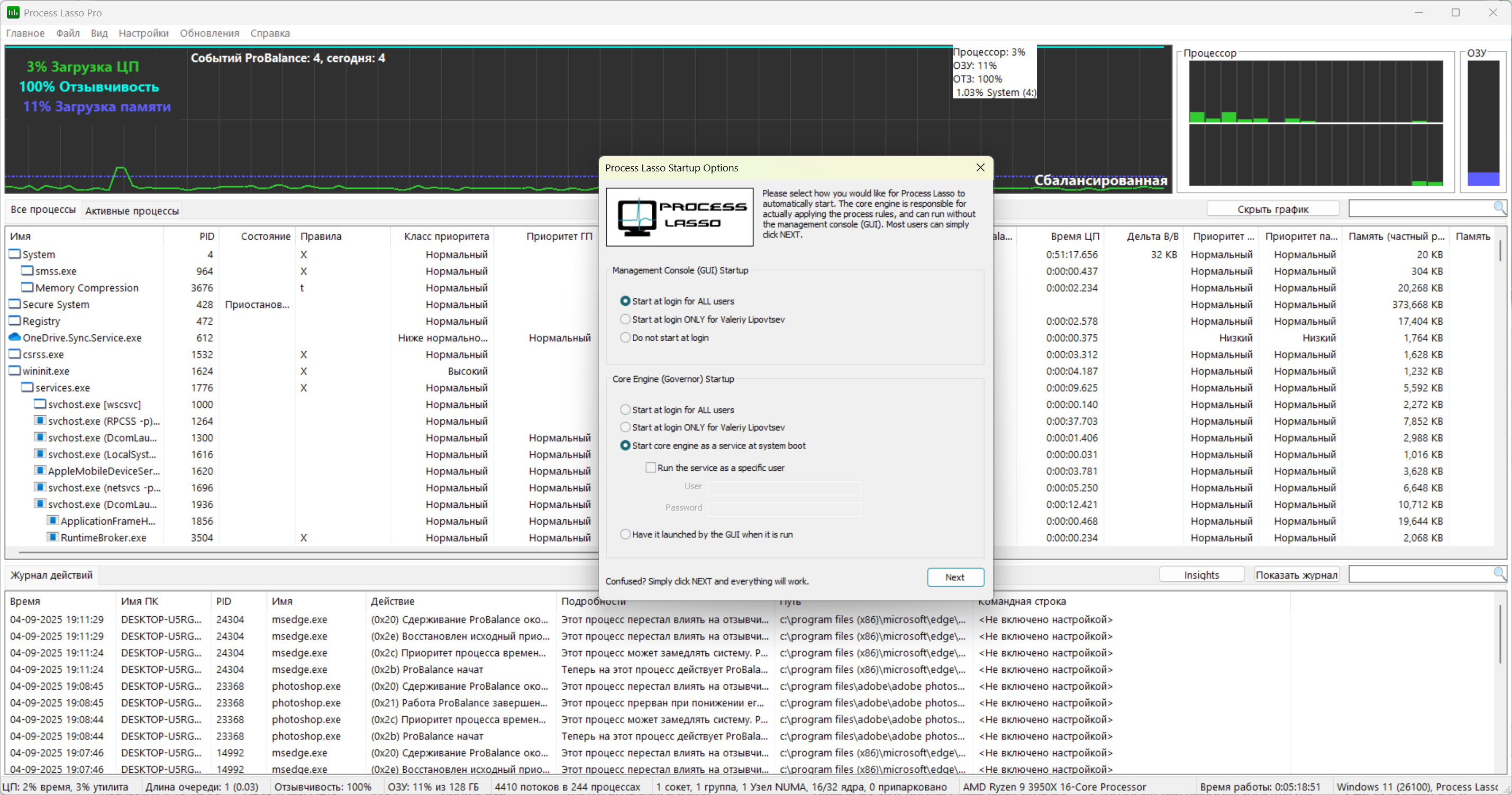Image resolution: width=1512 pixels, height=795 pixels.
Task: Select GUI 'Do not start at login'
Action: coord(625,337)
